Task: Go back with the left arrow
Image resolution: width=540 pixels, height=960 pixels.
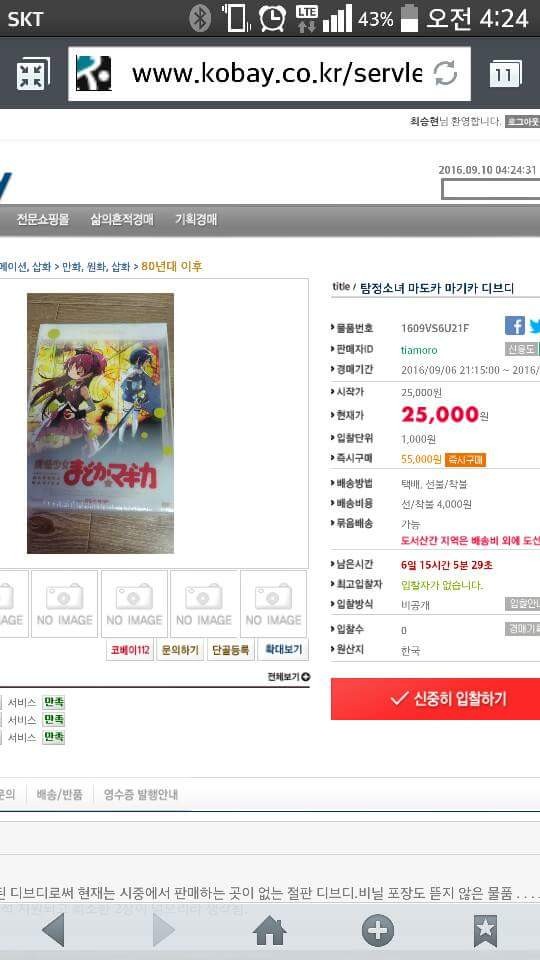Action: (54, 931)
